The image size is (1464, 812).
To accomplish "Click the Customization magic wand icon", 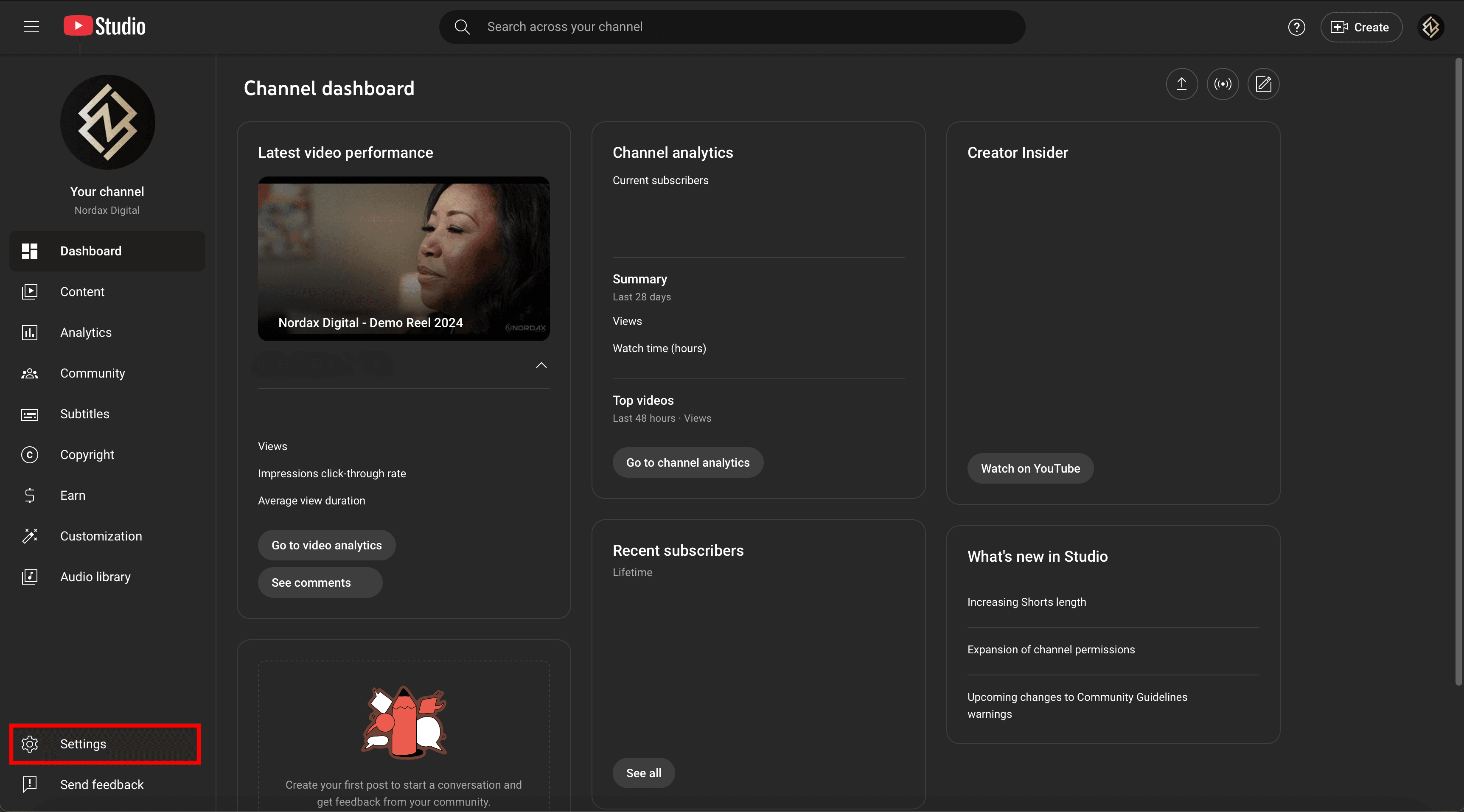I will (29, 536).
